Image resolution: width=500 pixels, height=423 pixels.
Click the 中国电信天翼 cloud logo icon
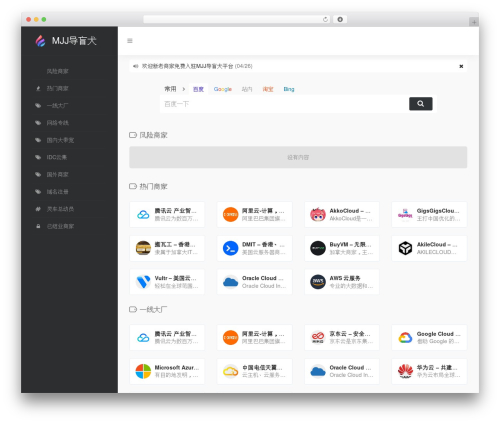click(x=230, y=371)
